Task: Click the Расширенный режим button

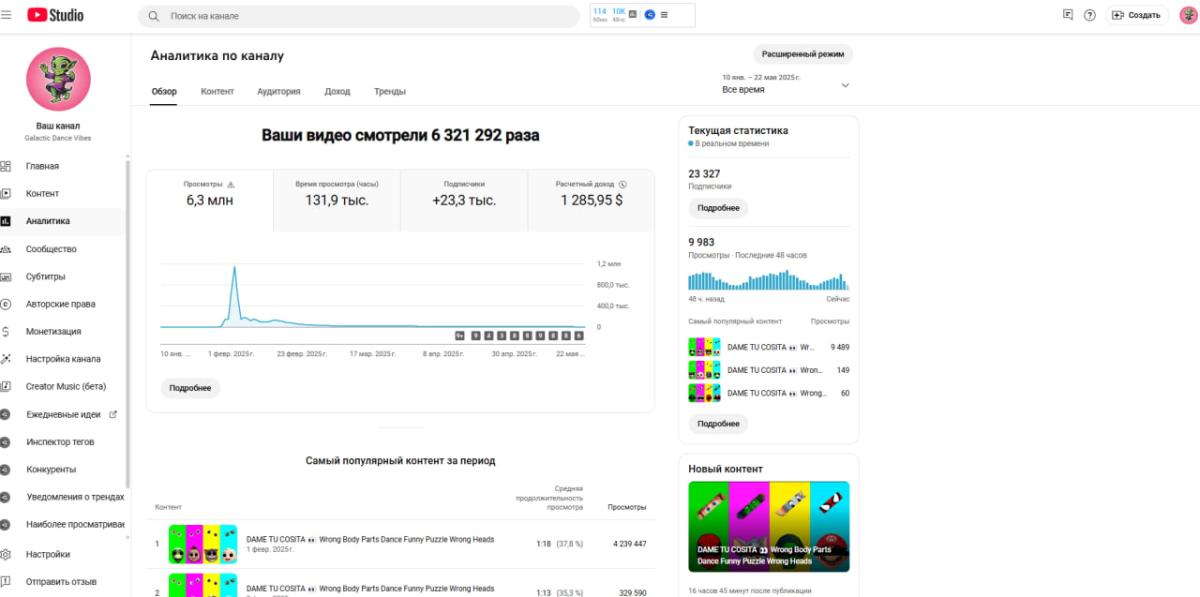Action: tap(803, 54)
